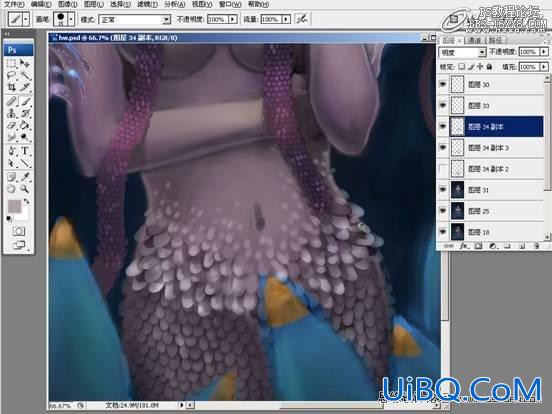
Task: Create new adjustment layer
Action: click(493, 246)
